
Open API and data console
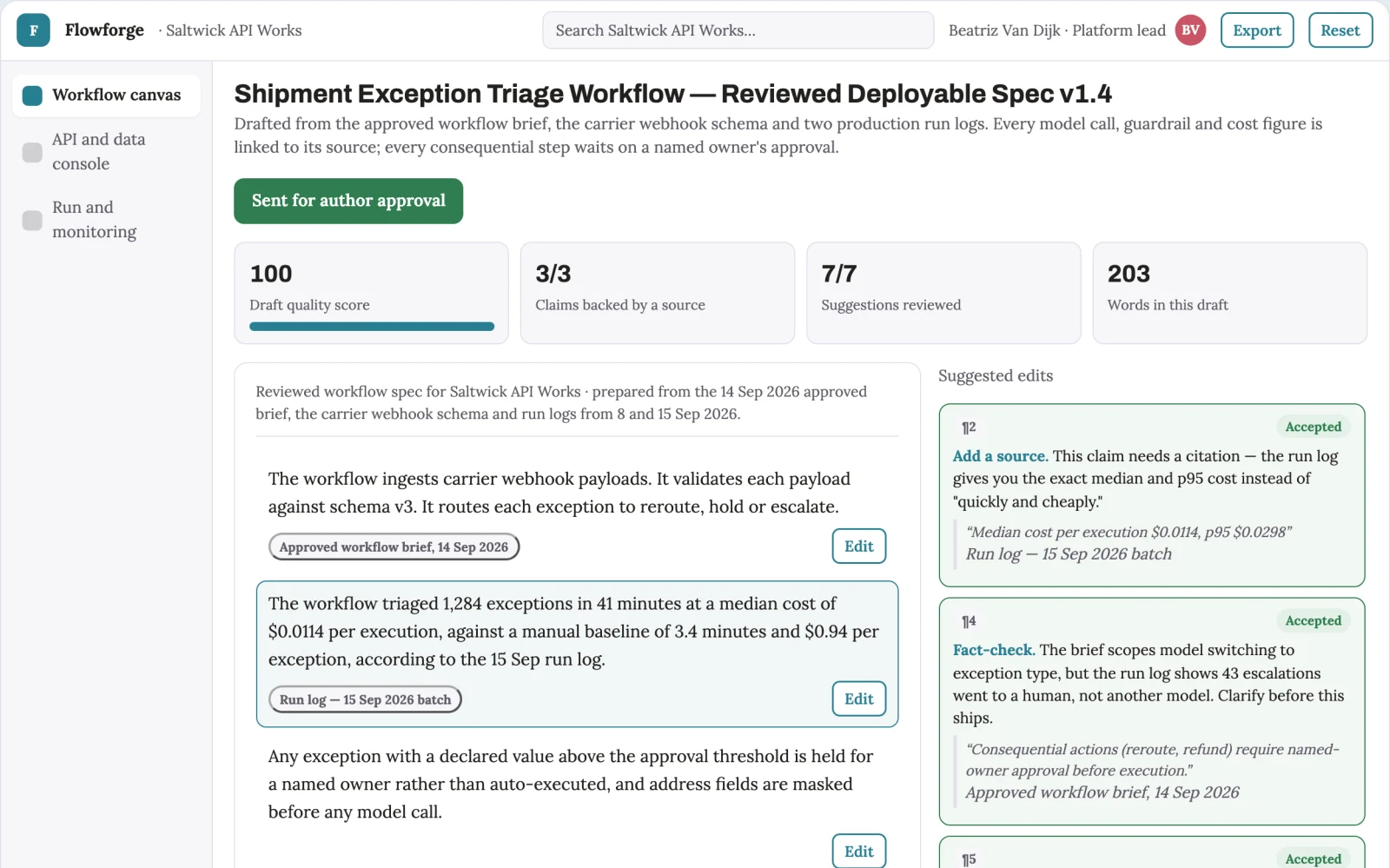106,152
